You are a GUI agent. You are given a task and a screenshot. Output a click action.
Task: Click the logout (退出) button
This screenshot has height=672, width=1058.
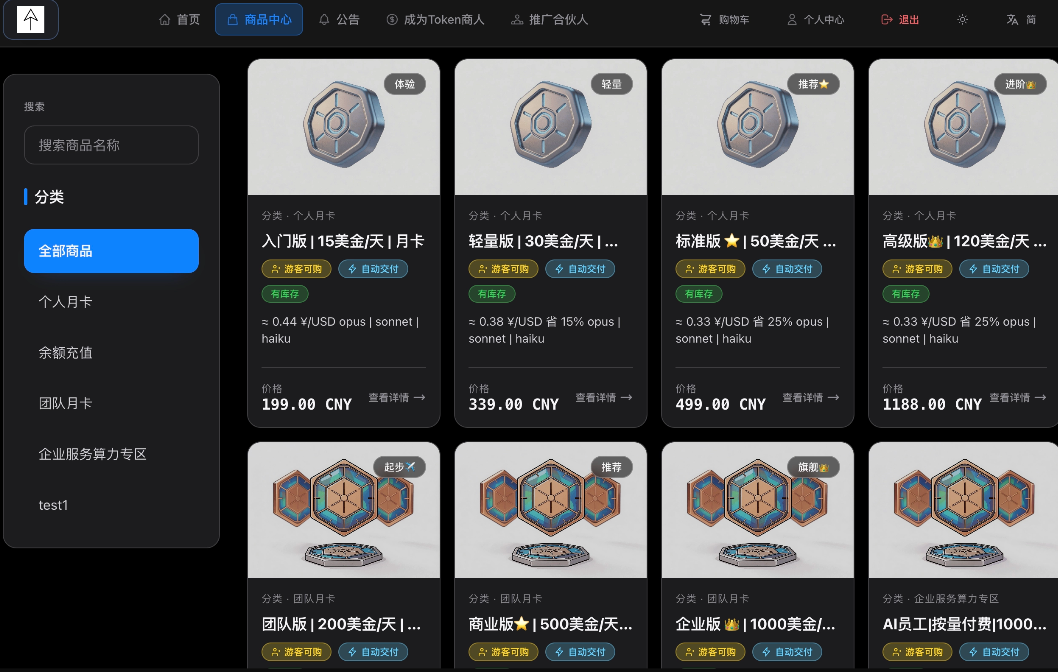click(900, 20)
